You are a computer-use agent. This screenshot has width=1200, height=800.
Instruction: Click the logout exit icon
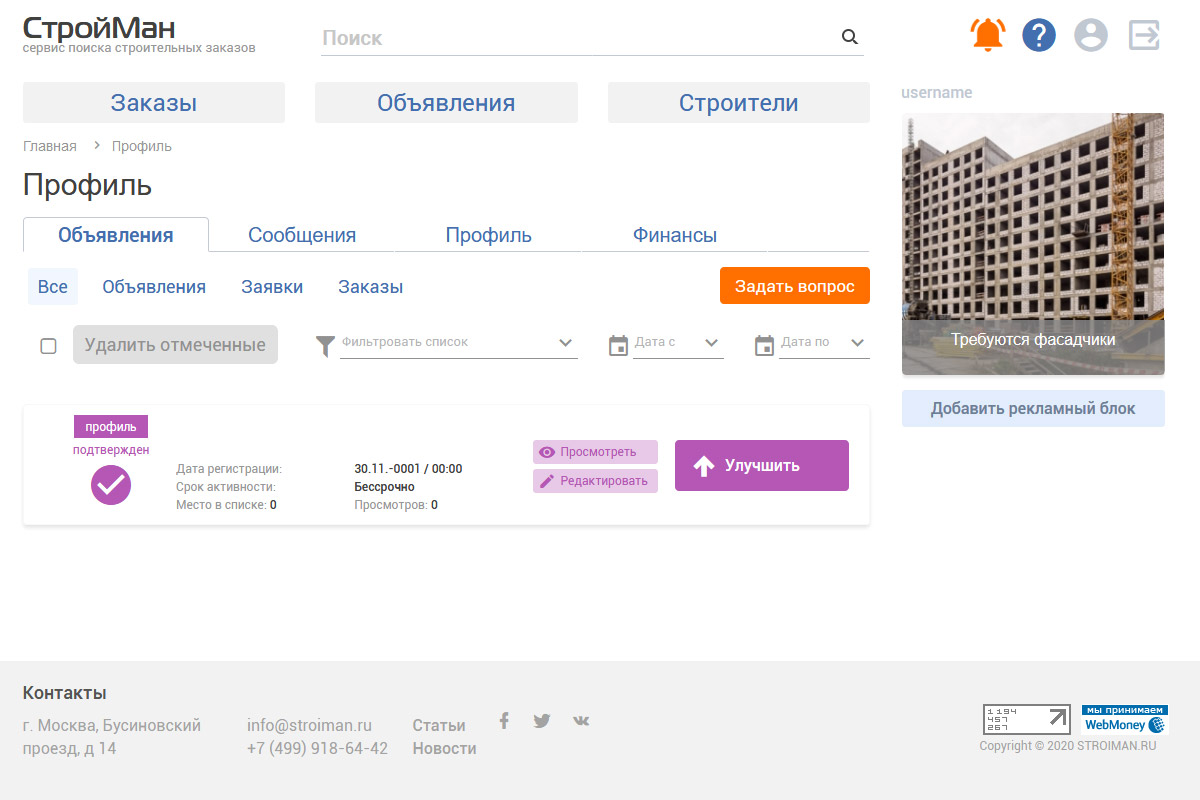[1144, 36]
